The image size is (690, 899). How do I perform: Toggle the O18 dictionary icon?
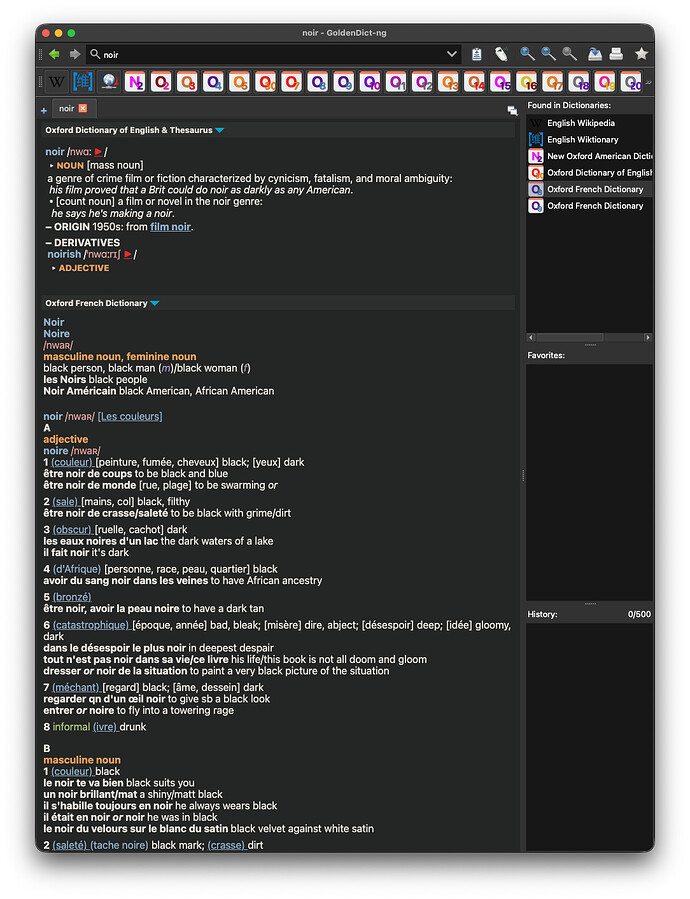tap(579, 82)
